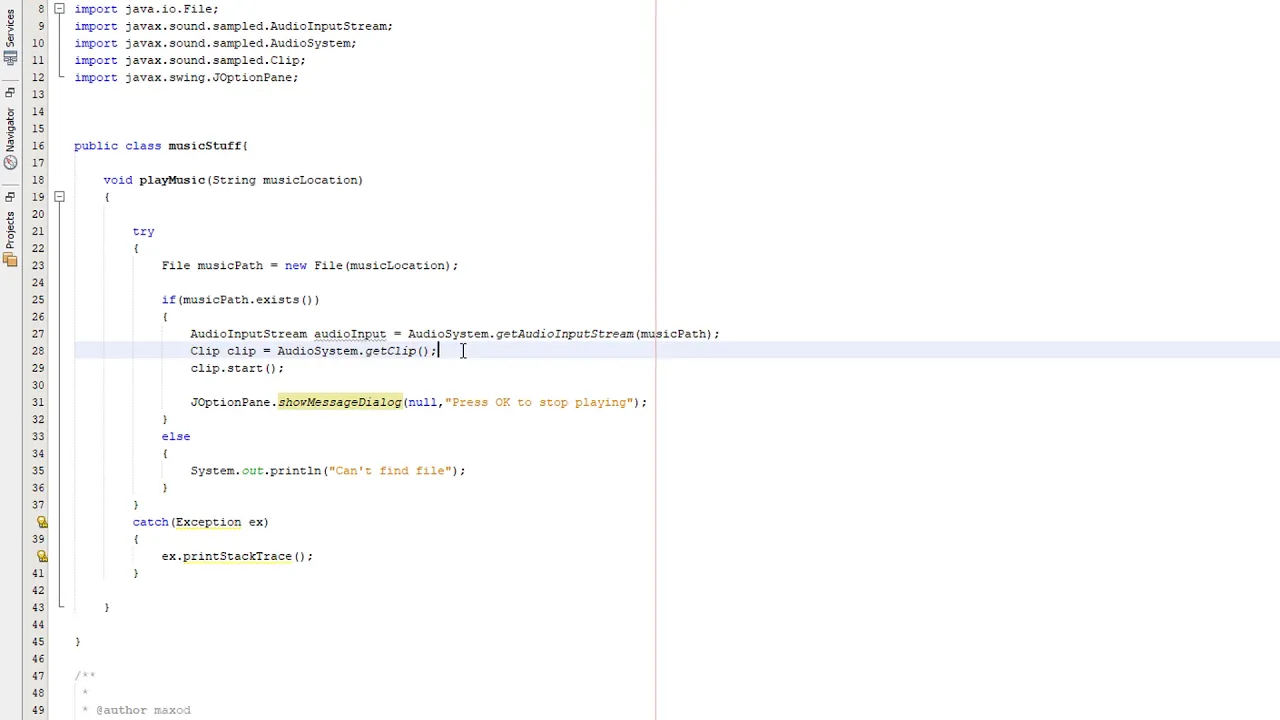Click the "Can't find file" string

pyautogui.click(x=391, y=471)
